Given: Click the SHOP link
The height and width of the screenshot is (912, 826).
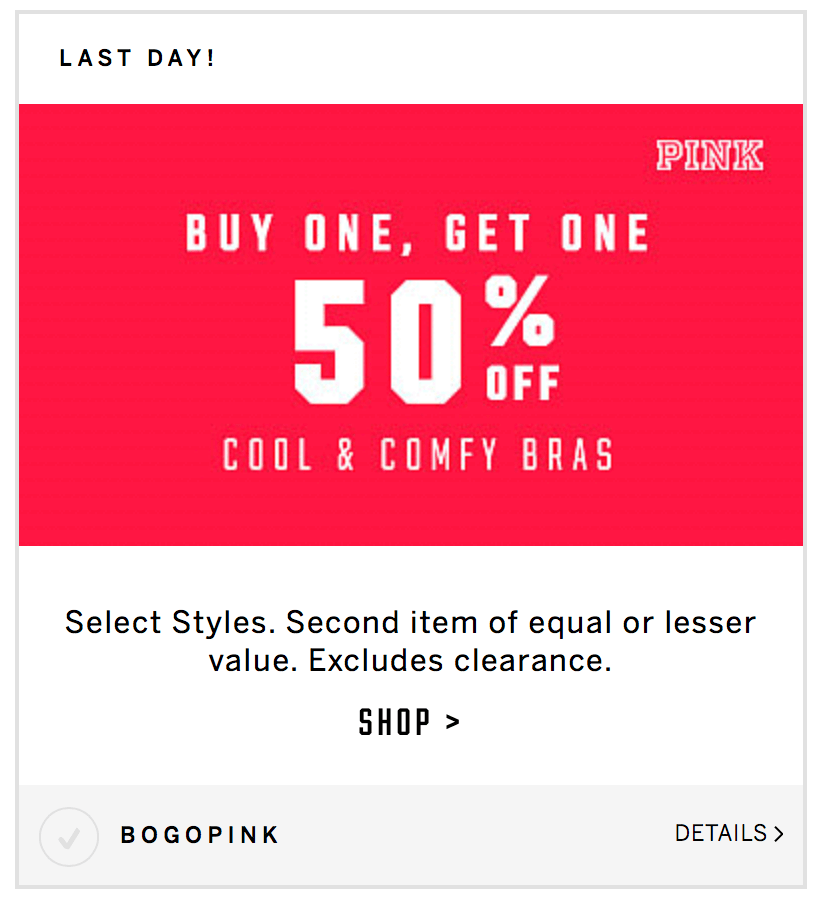Looking at the screenshot, I should click(409, 722).
